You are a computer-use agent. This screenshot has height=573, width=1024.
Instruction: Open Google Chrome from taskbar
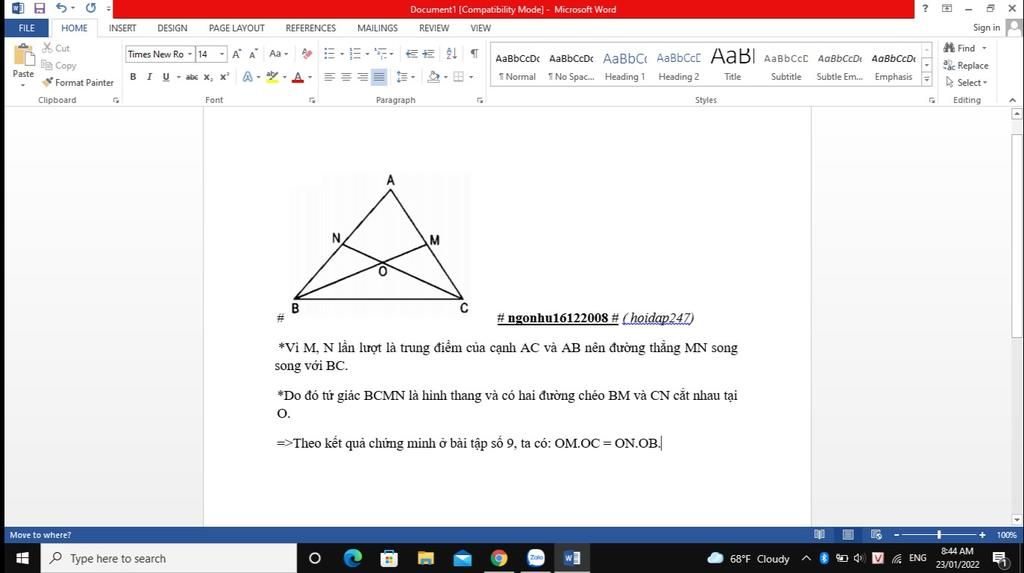coord(499,558)
